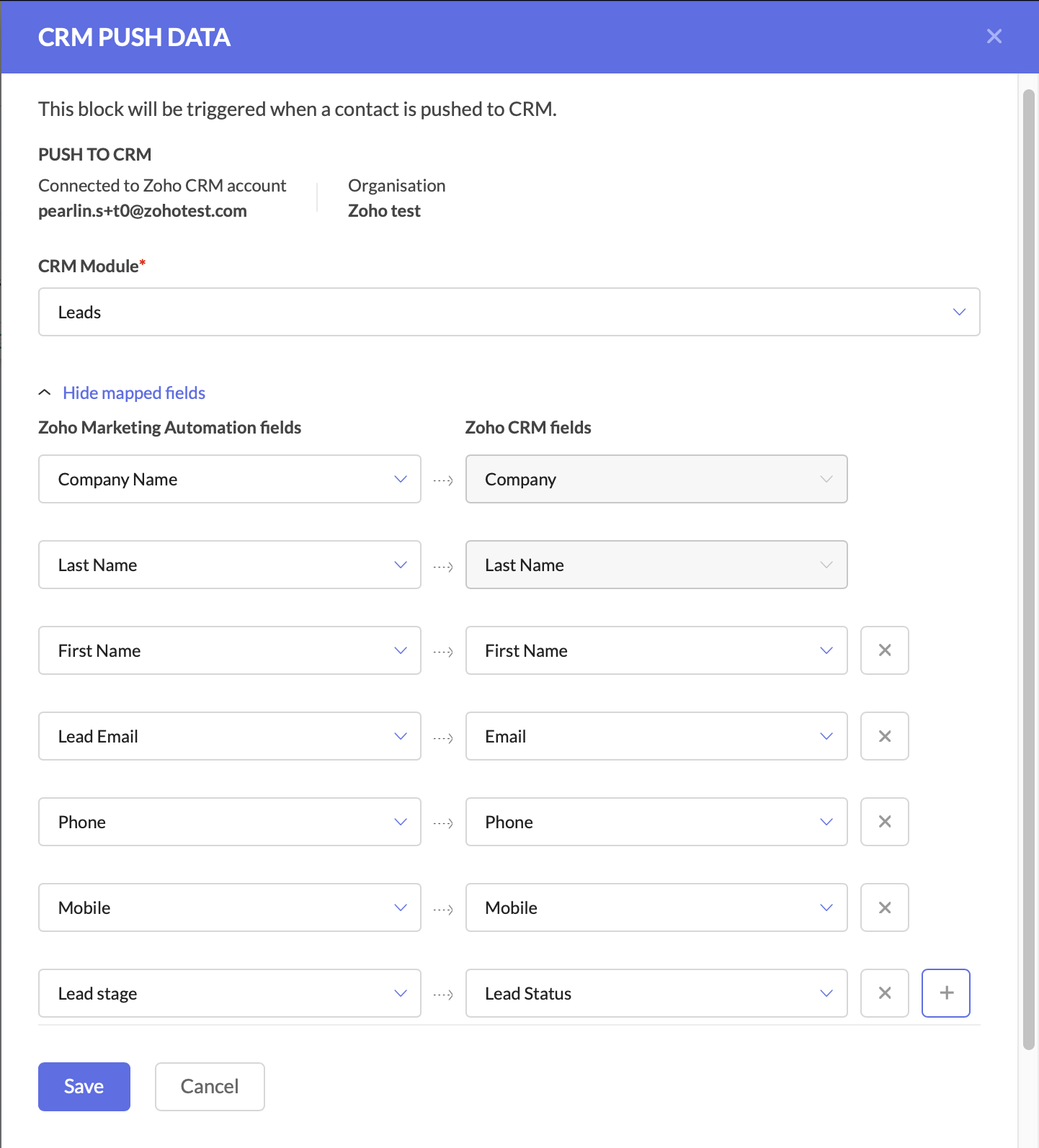Viewport: 1039px width, 1148px height.
Task: Open the CRM Module Leads dropdown
Action: coord(509,312)
